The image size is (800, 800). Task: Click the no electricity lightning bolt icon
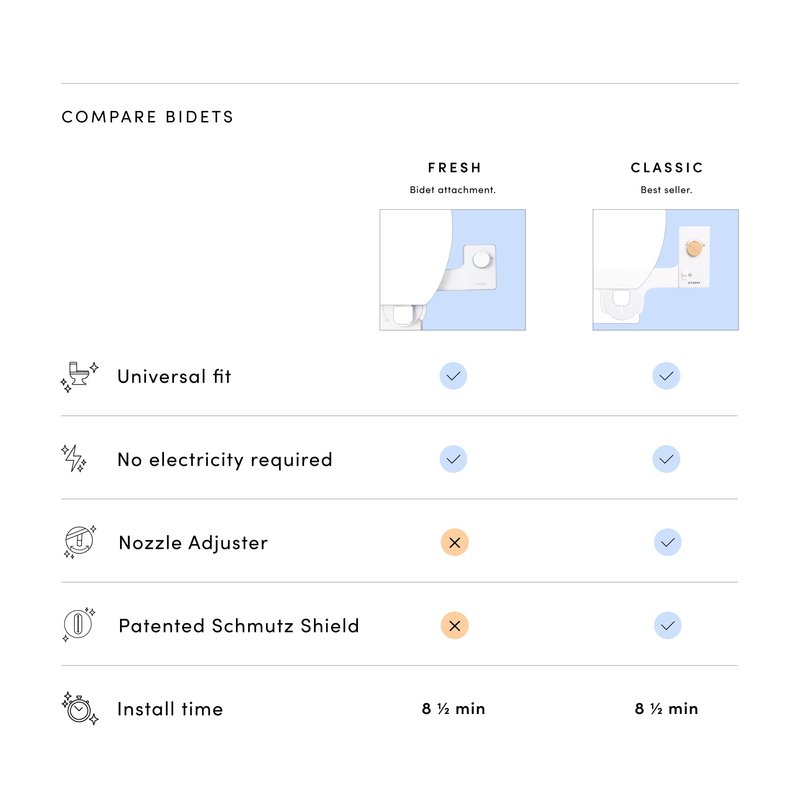pos(74,458)
